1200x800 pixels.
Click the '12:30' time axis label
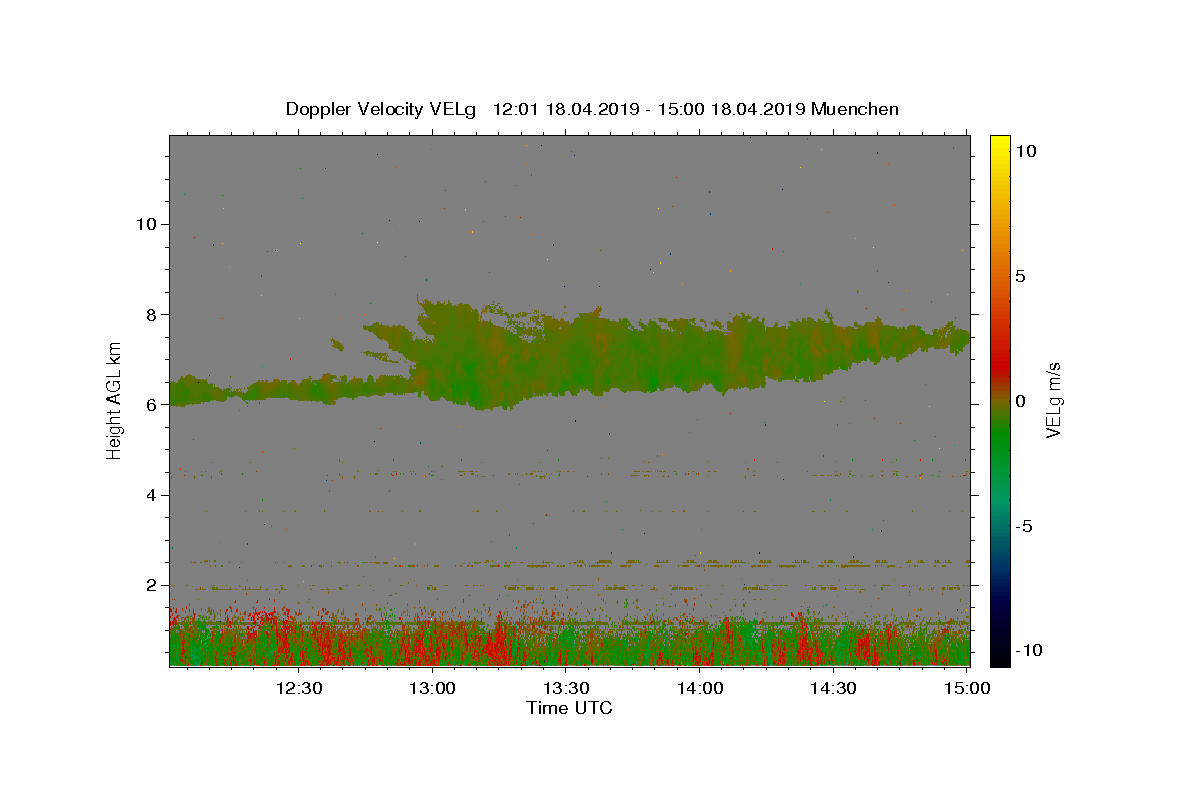coord(299,688)
